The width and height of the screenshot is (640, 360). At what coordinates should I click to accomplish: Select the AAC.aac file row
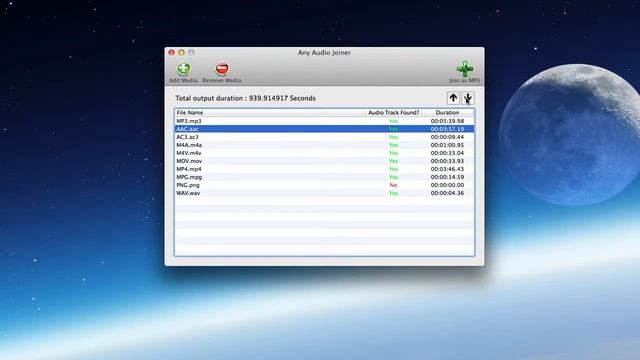[x=324, y=129]
